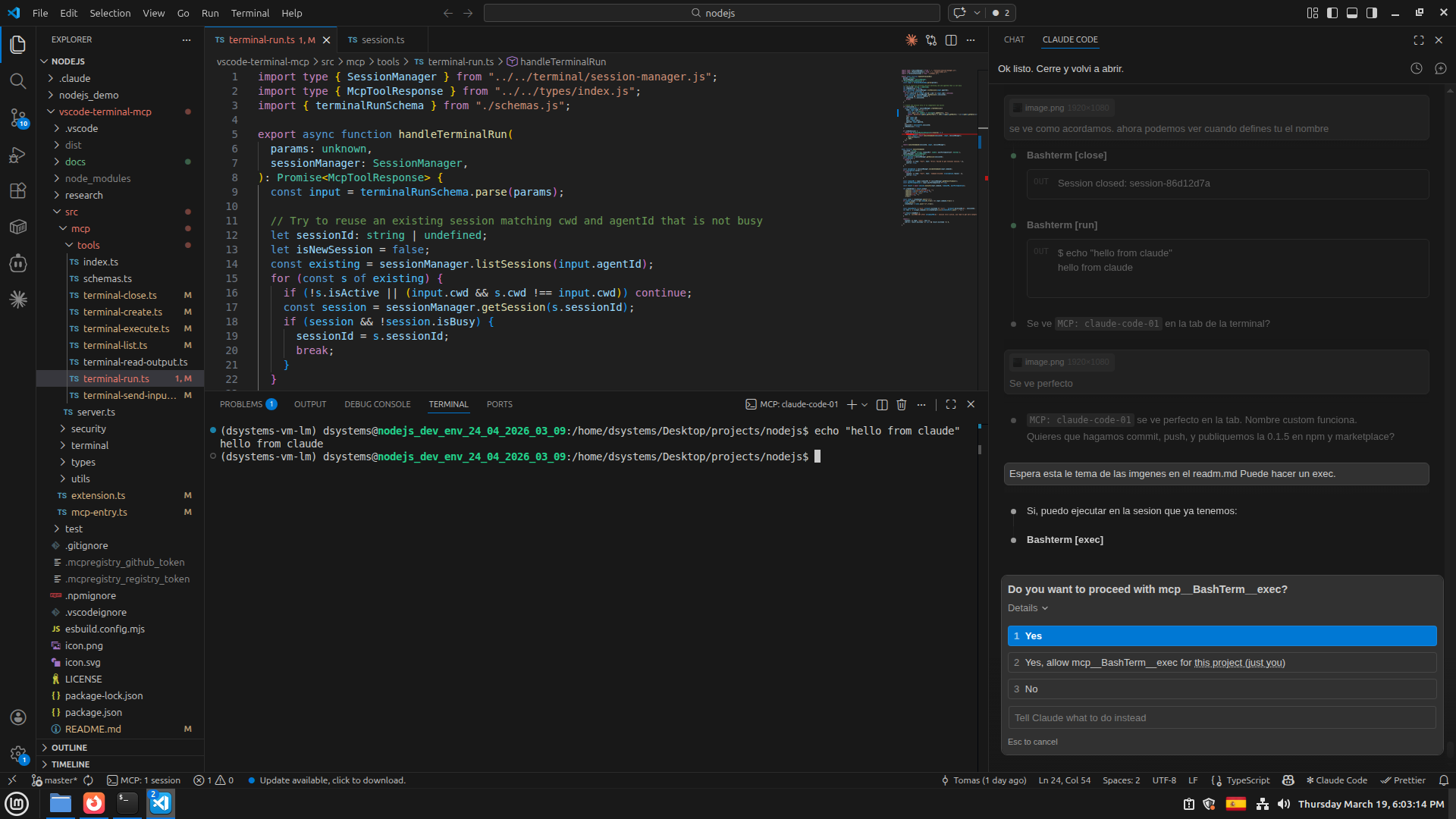
Task: Click the Claude Code icon in editor toolbar
Action: (x=911, y=40)
